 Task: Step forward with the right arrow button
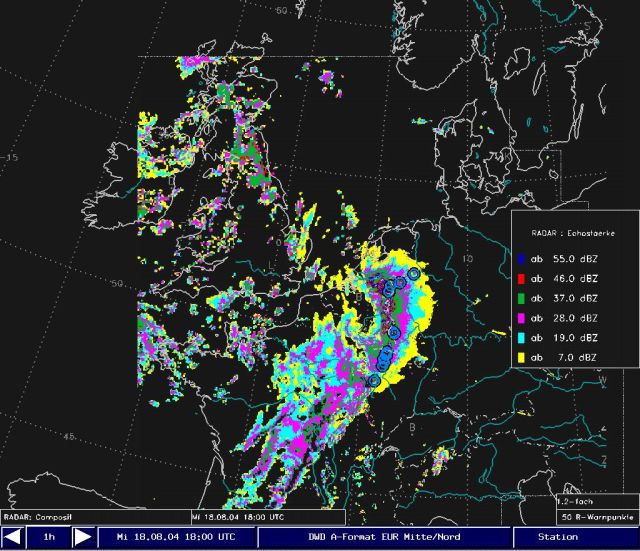pyautogui.click(x=84, y=538)
